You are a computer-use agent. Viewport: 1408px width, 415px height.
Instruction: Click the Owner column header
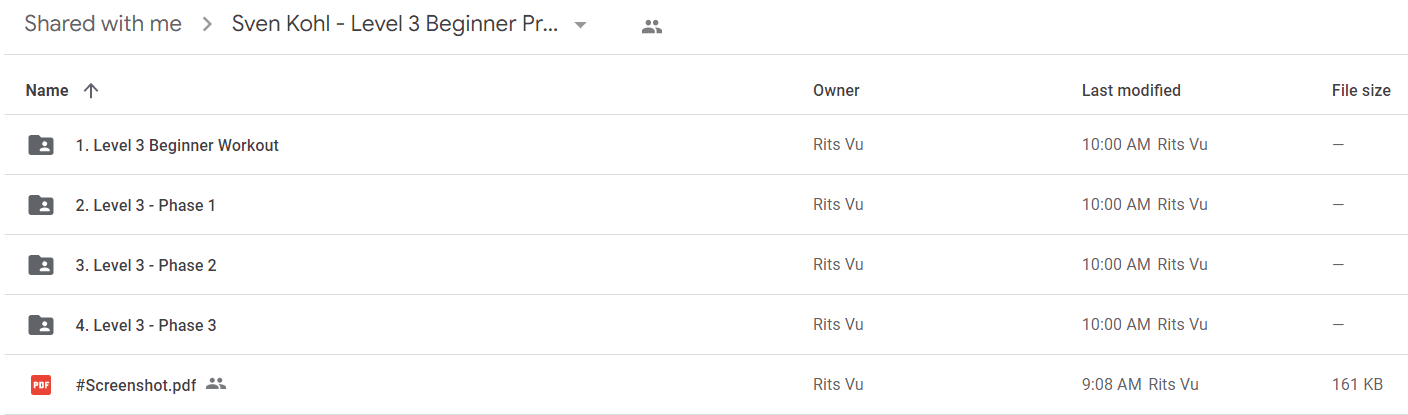[x=836, y=90]
